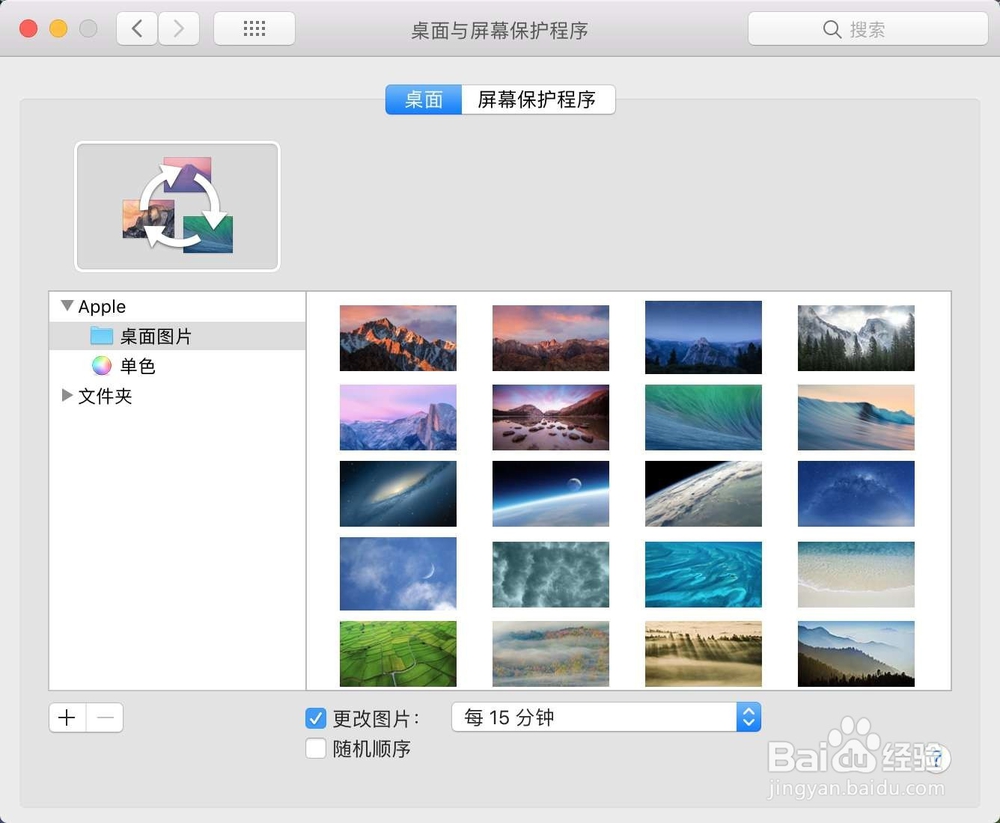This screenshot has width=1000, height=823.
Task: Go forward with the right chevron button
Action: coord(179,29)
